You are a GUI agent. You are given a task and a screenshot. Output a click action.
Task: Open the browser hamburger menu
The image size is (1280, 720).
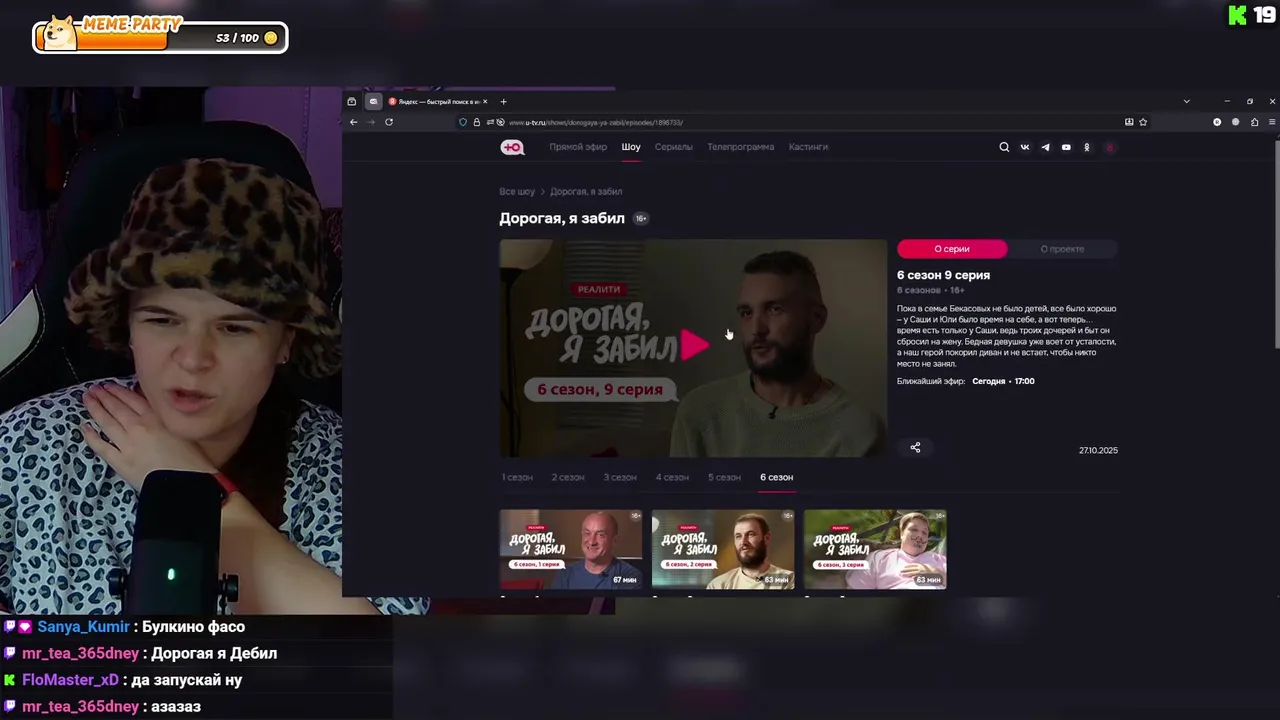[1272, 122]
